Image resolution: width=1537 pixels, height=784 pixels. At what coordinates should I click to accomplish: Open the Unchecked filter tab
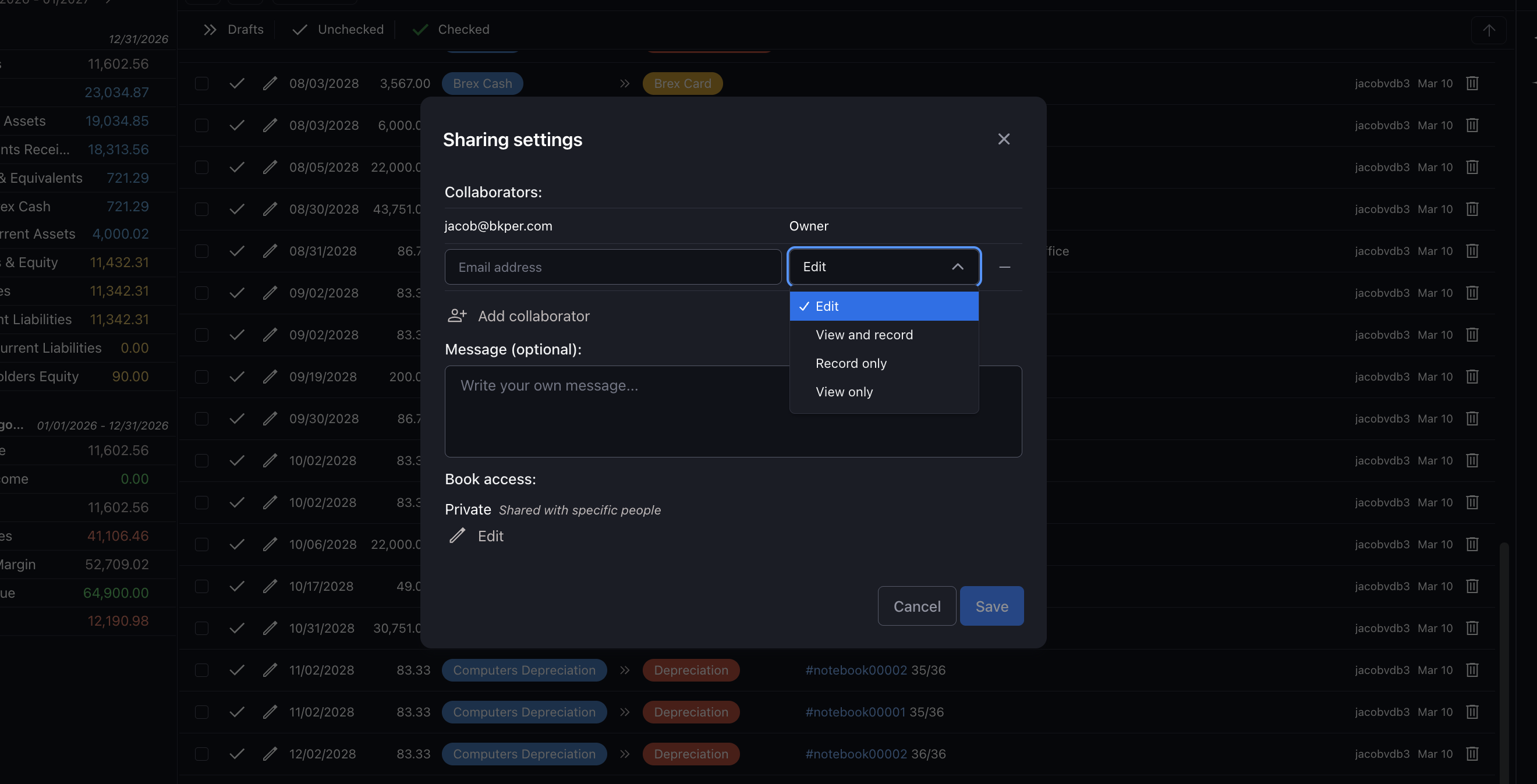point(338,29)
